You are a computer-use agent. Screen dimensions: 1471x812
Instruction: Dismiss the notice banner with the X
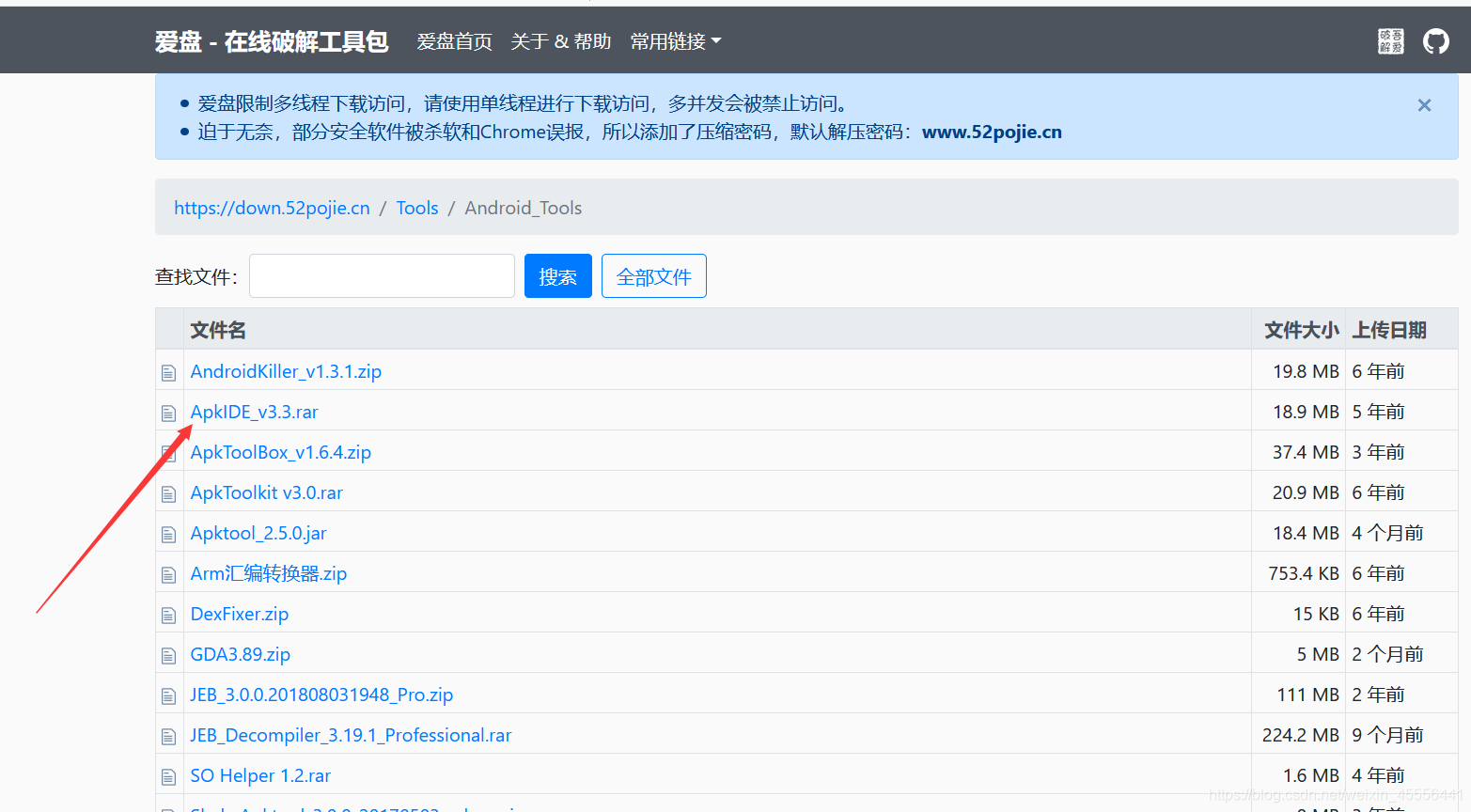coord(1424,105)
